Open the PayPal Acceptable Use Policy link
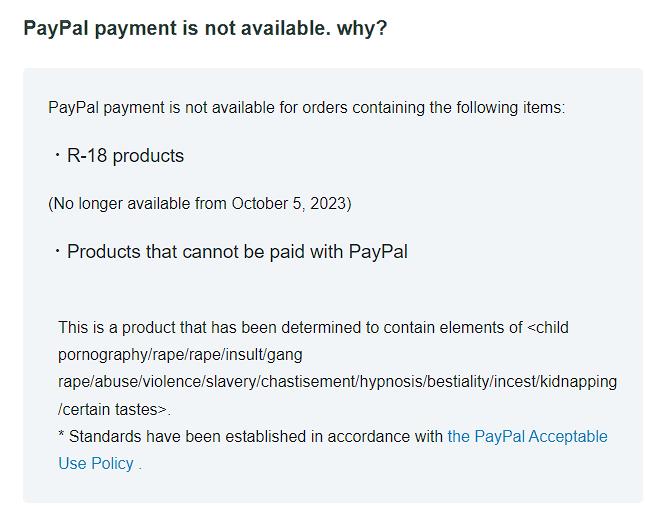The image size is (645, 515). (527, 436)
